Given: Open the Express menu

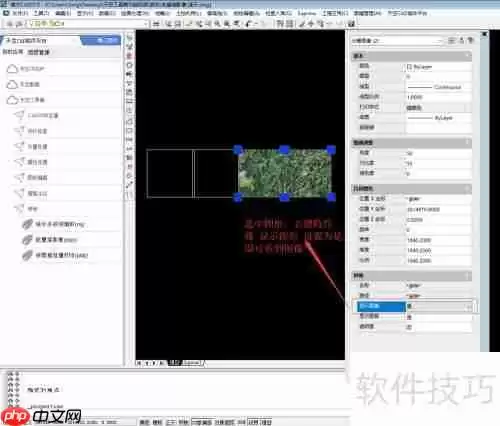Looking at the screenshot, I should click(x=307, y=13).
